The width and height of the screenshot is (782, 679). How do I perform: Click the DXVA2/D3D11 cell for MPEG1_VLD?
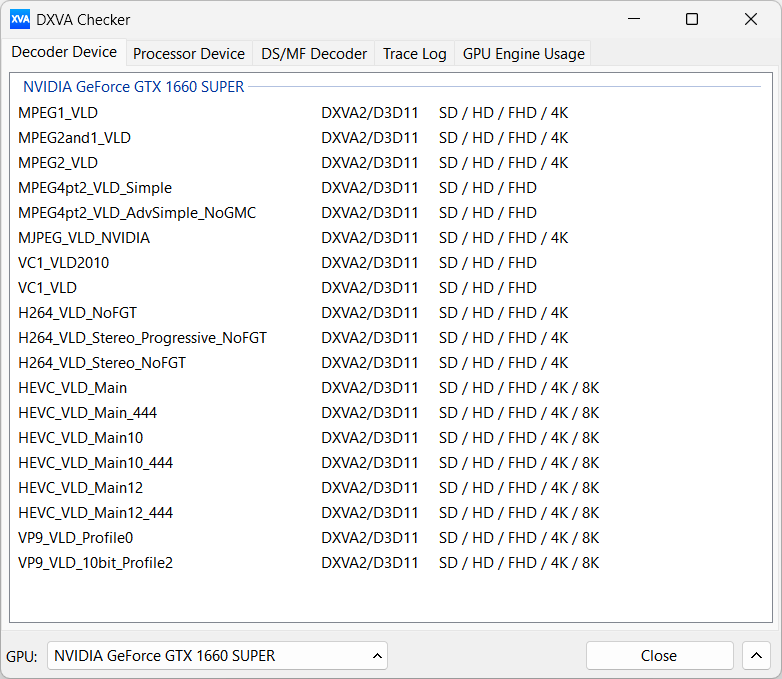pos(370,113)
